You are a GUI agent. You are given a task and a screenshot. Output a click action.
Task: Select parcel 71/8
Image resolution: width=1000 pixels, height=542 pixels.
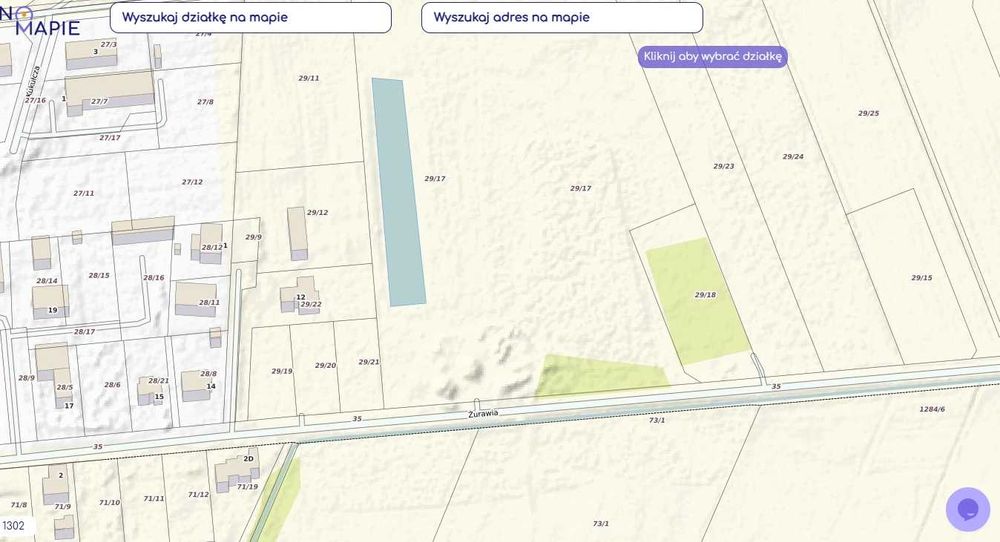coord(19,505)
